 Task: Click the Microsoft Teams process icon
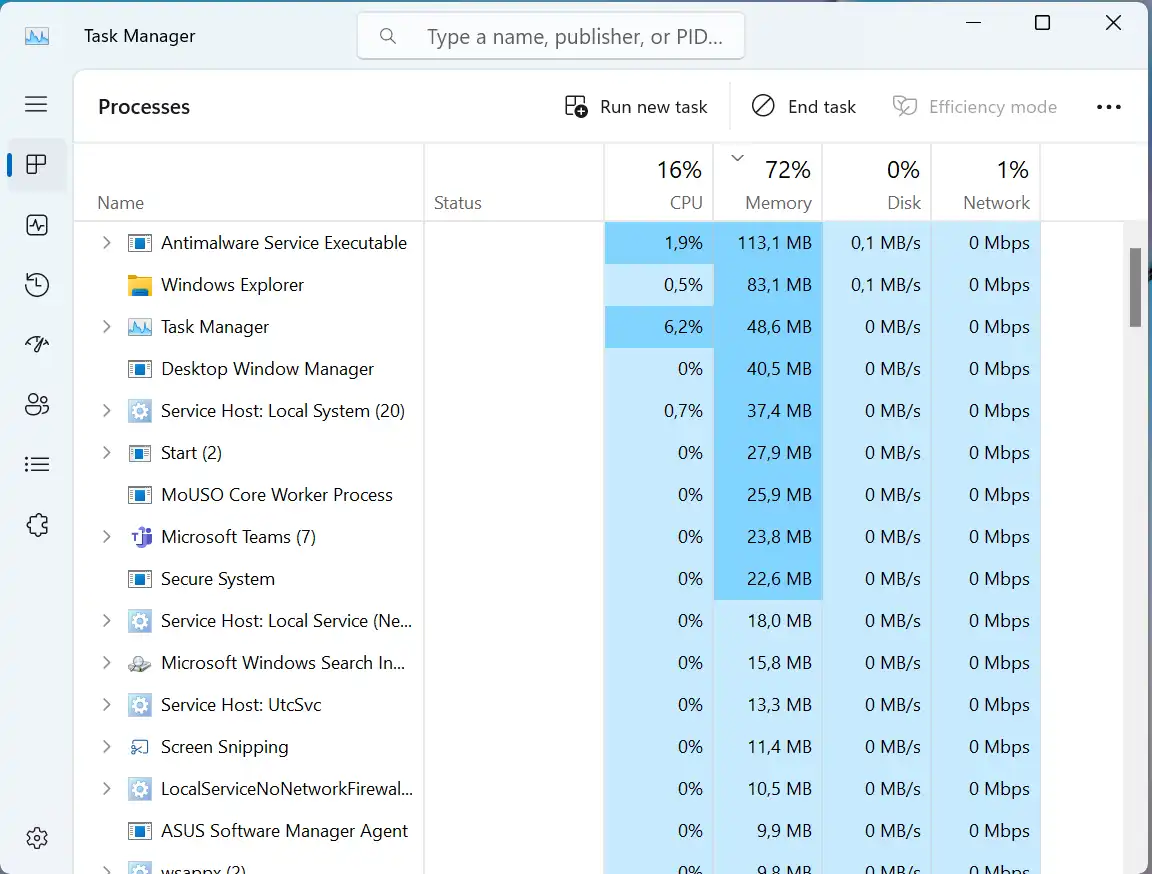pos(140,537)
